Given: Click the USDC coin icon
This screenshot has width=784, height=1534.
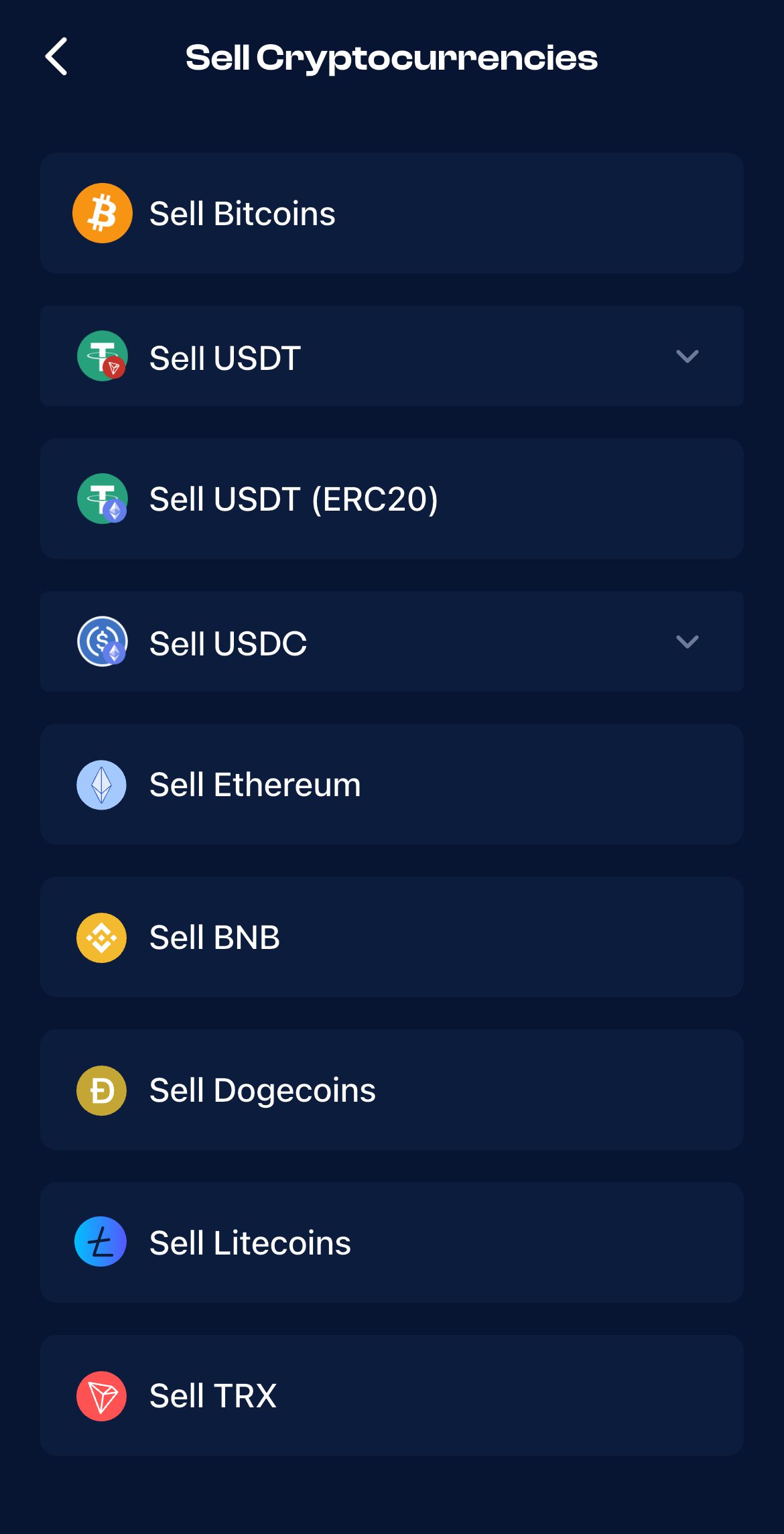Looking at the screenshot, I should (103, 641).
